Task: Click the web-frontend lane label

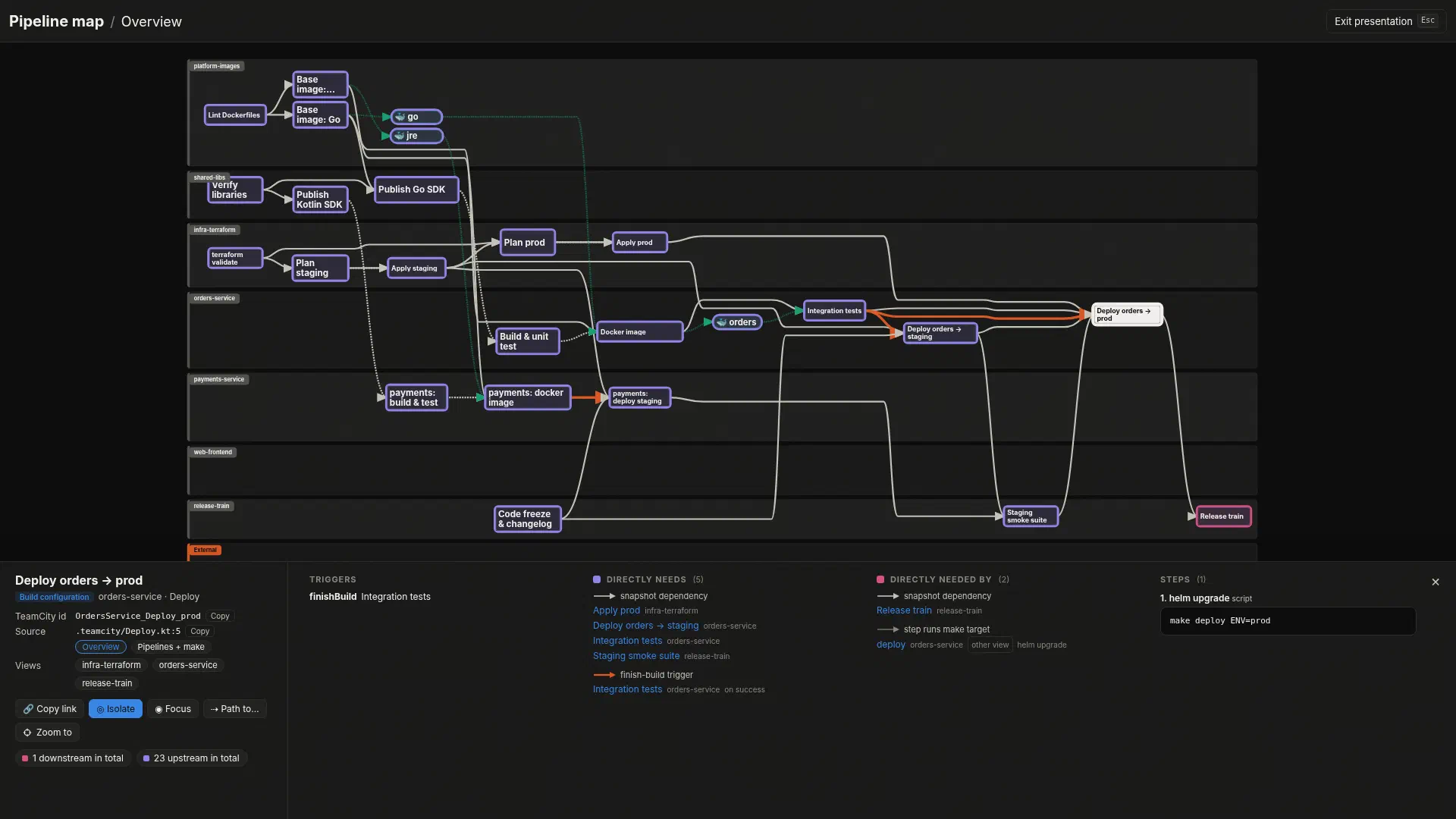Action: tap(213, 452)
